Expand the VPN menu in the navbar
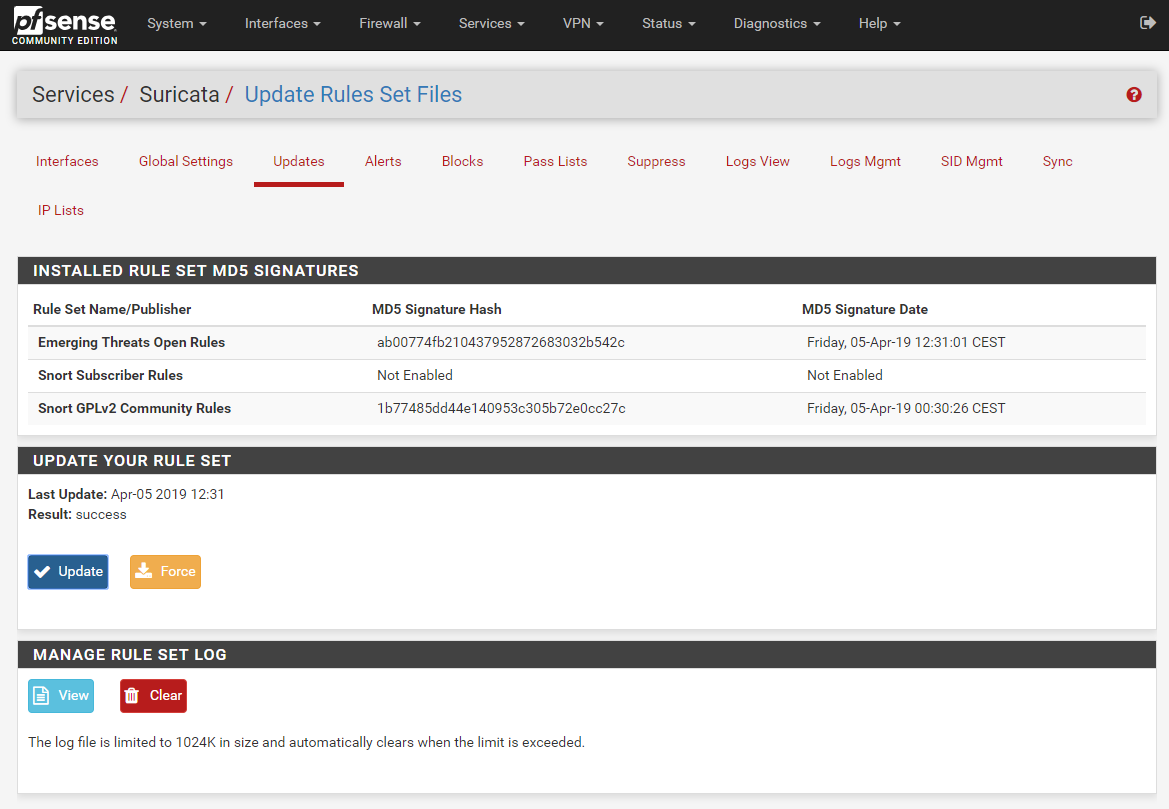The height and width of the screenshot is (809, 1169). click(583, 24)
